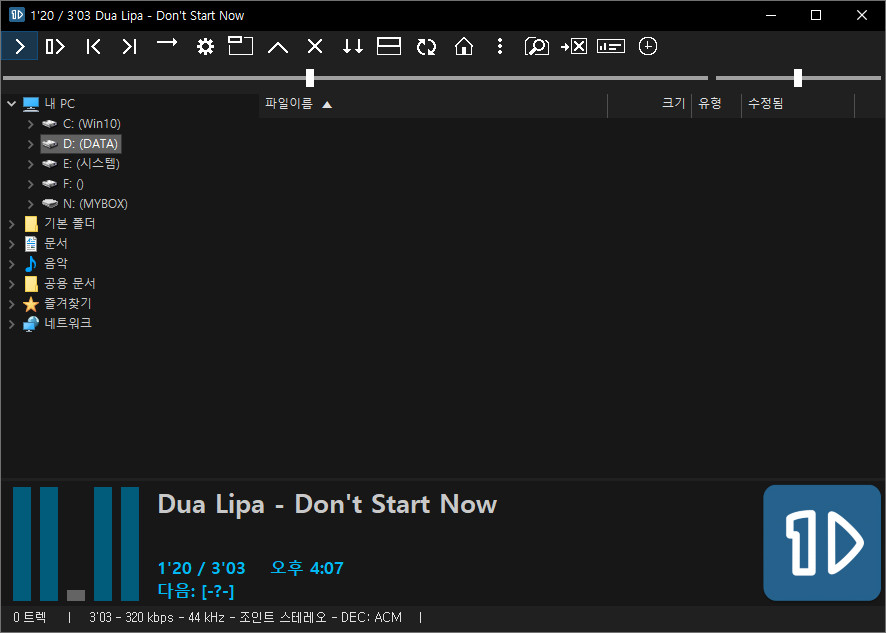Click the up-chevron toolbar icon
Screen dimensions: 886x633
pos(278,47)
